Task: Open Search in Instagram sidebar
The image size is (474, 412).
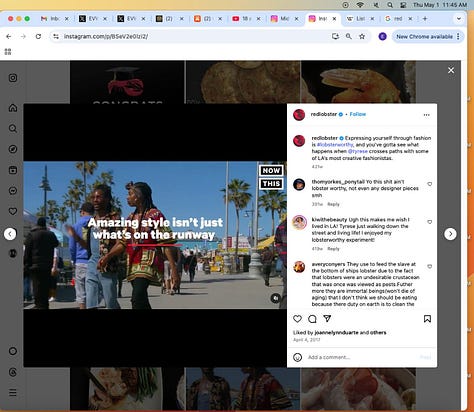Action: click(x=13, y=128)
